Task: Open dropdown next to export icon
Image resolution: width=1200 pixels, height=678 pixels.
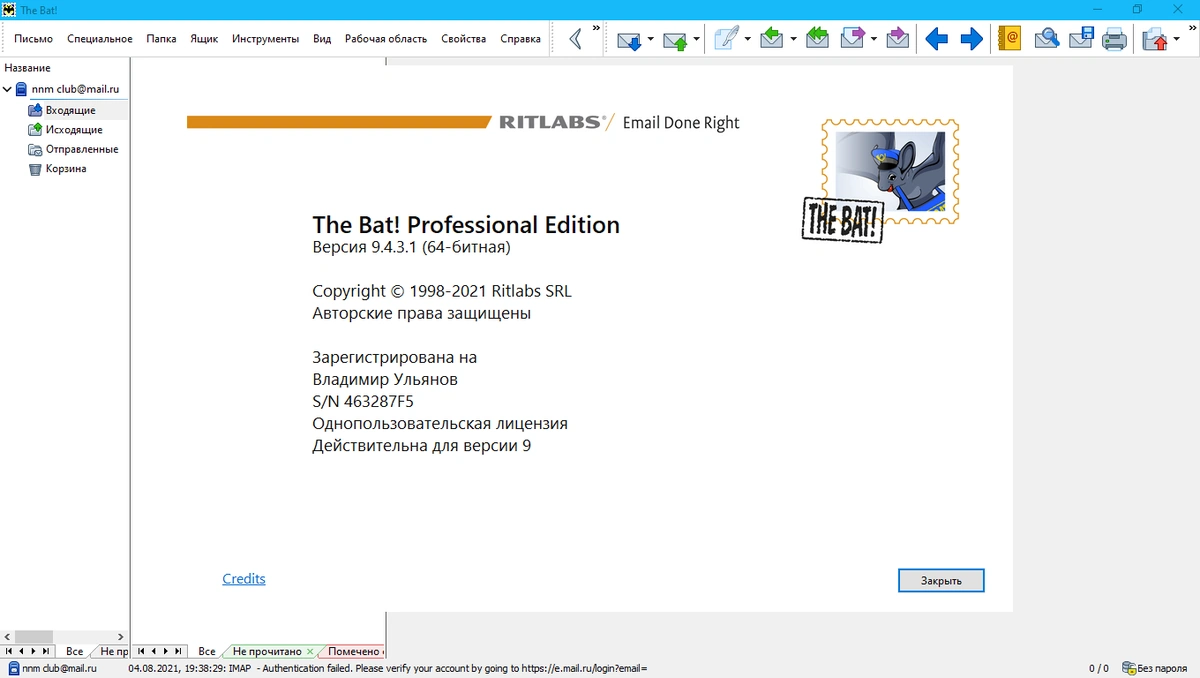Action: (1176, 40)
